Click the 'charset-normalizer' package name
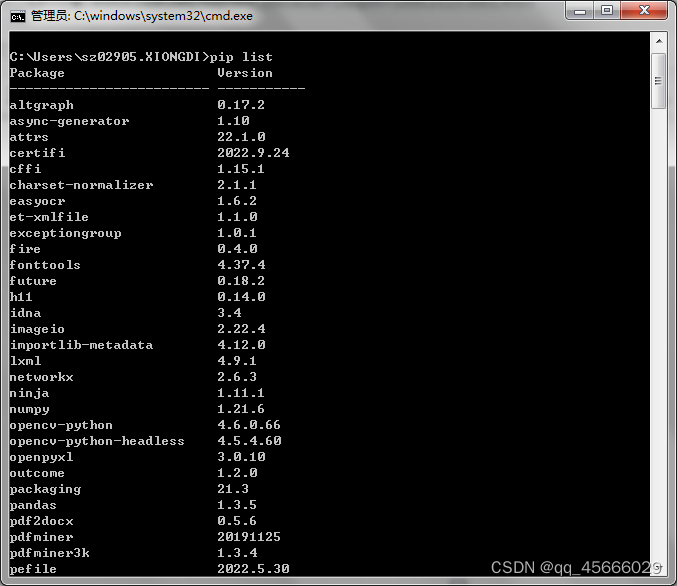Screen dimensions: 677x586 (x=81, y=185)
